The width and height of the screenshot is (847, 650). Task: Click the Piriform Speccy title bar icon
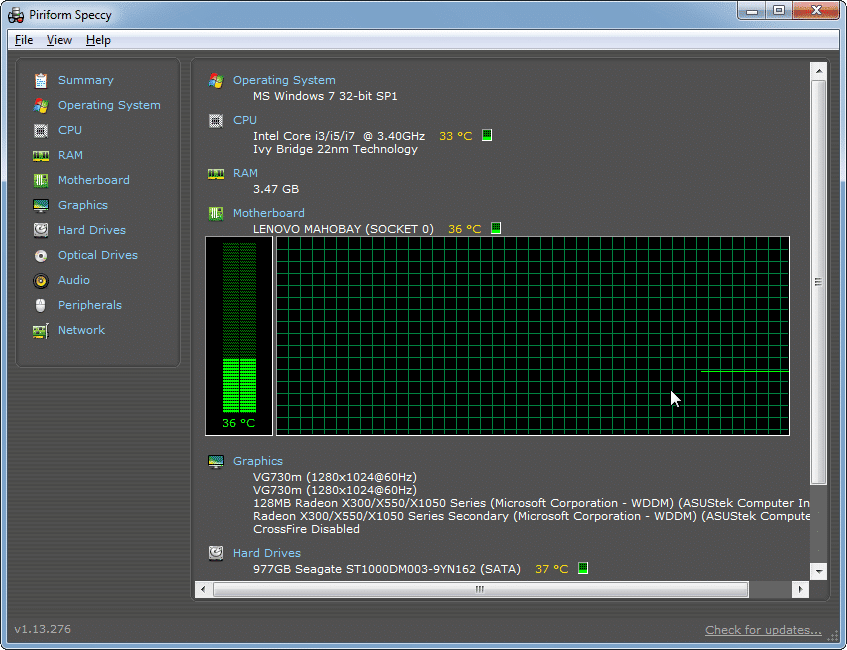pos(16,15)
